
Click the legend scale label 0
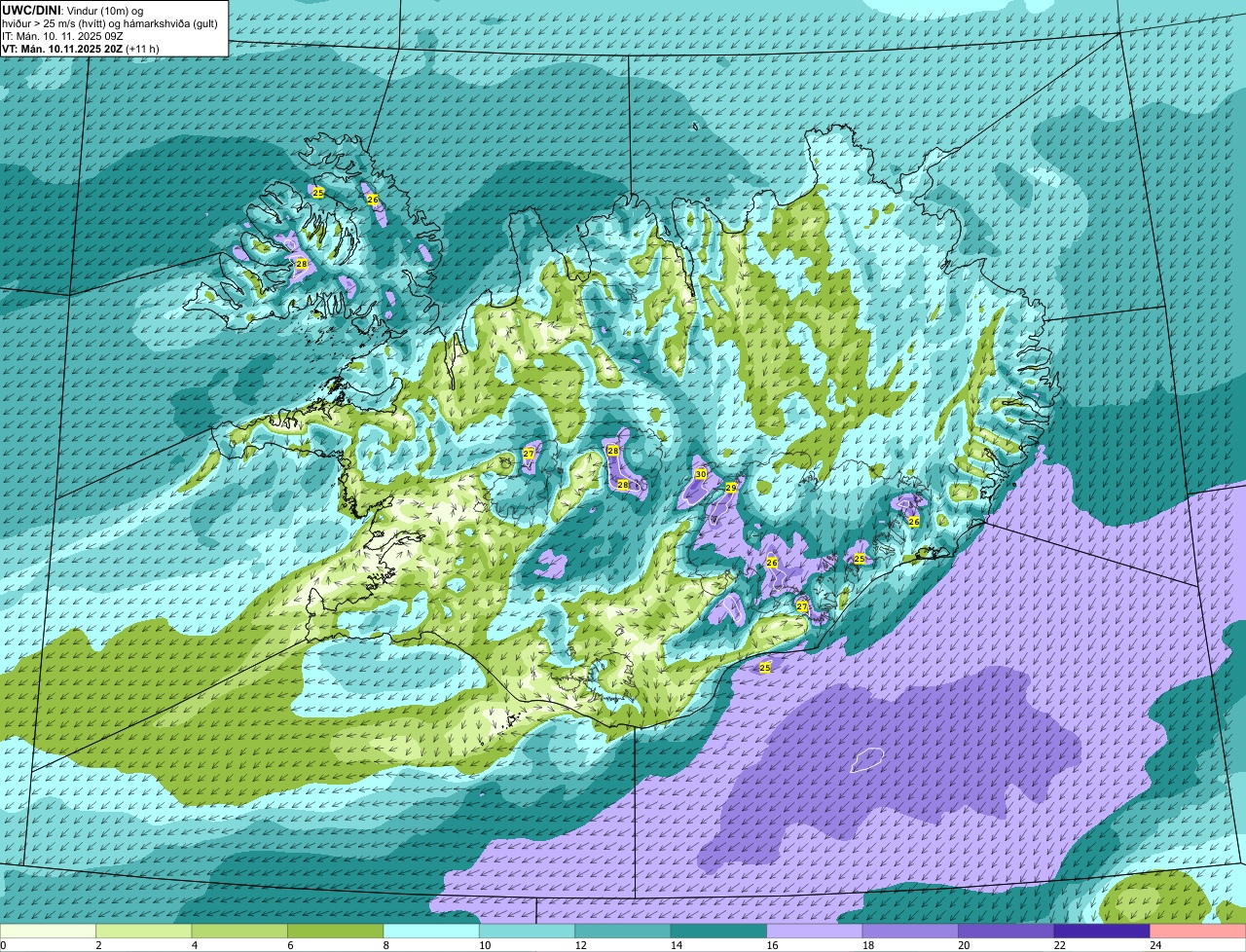click(3, 945)
